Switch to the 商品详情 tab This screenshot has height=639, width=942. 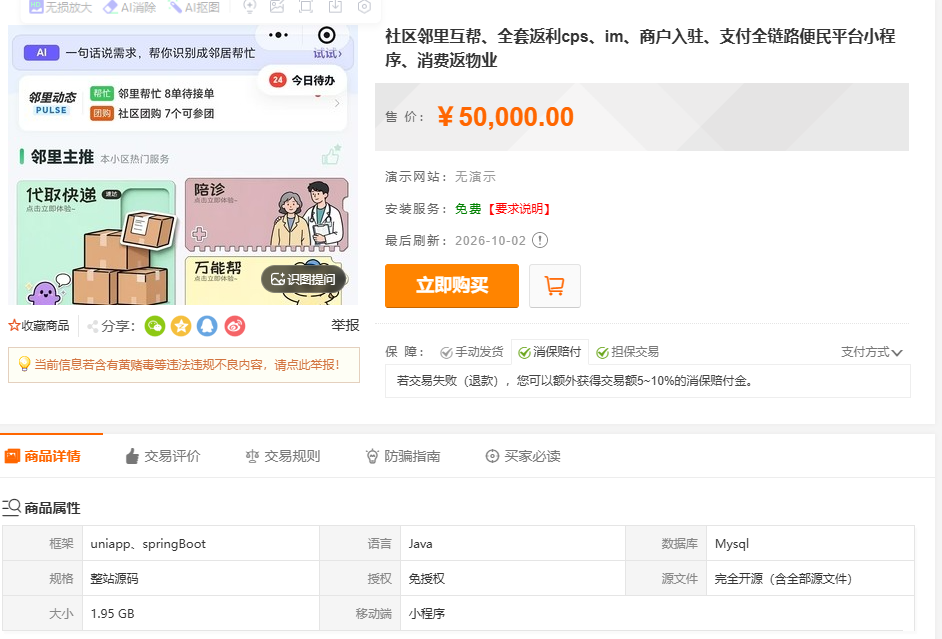pos(43,456)
